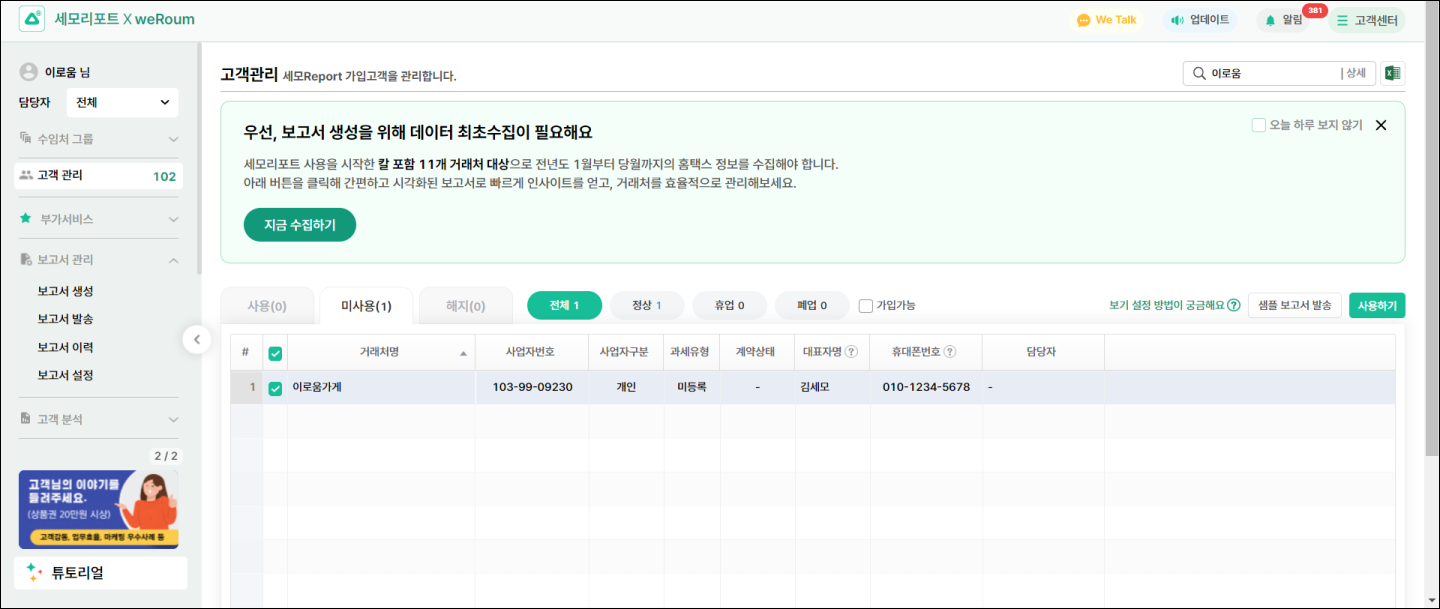
Task: Click help icon next to 대표자명
Action: tap(852, 352)
